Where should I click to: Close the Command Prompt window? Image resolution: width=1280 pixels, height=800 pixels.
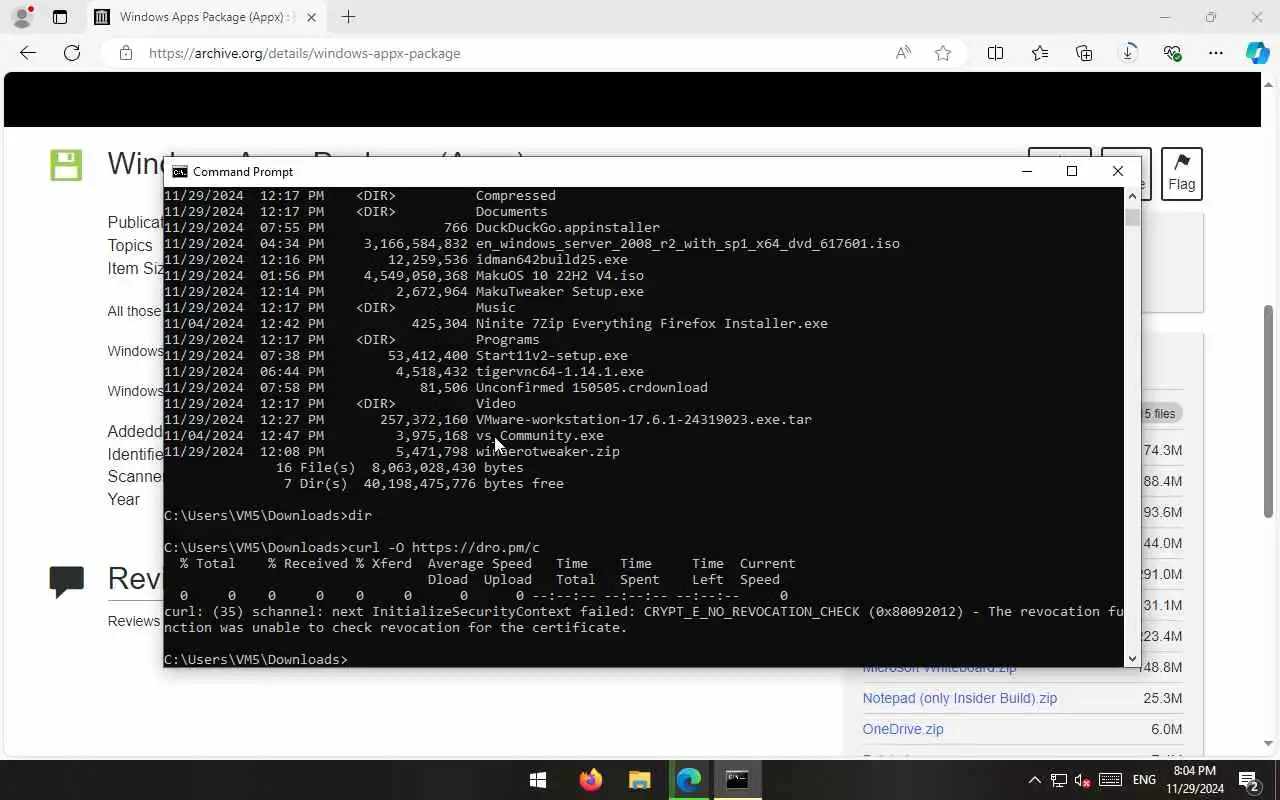pos(1118,171)
